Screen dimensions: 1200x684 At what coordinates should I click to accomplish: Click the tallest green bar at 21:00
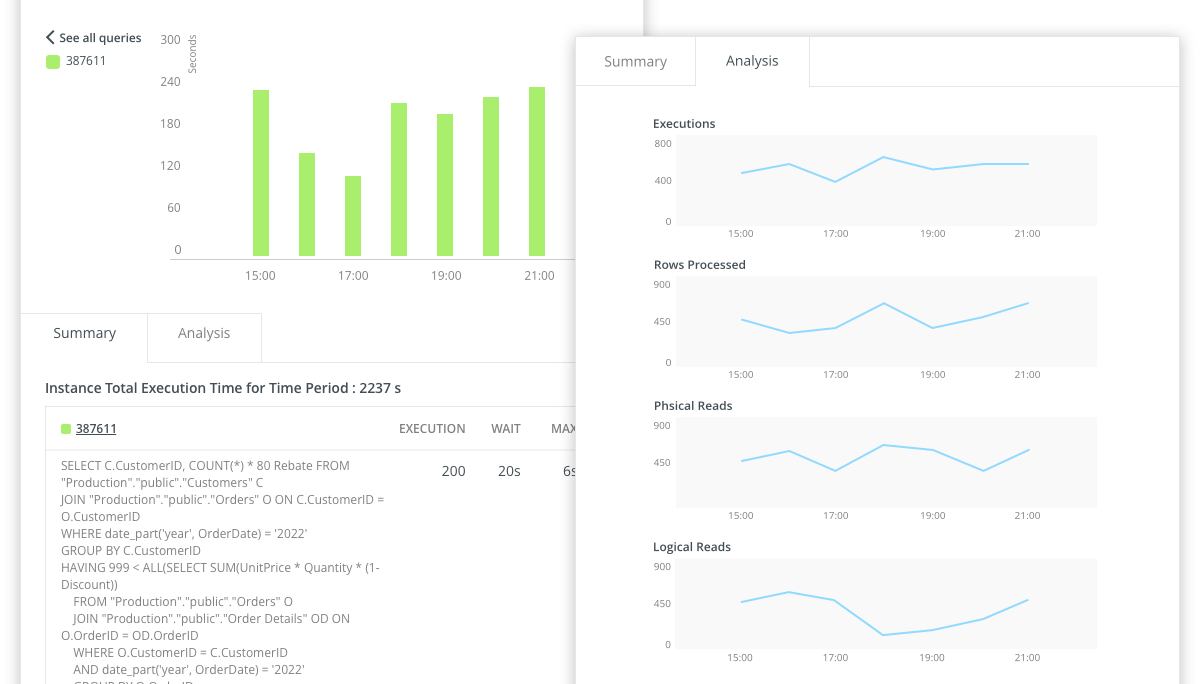(x=538, y=170)
